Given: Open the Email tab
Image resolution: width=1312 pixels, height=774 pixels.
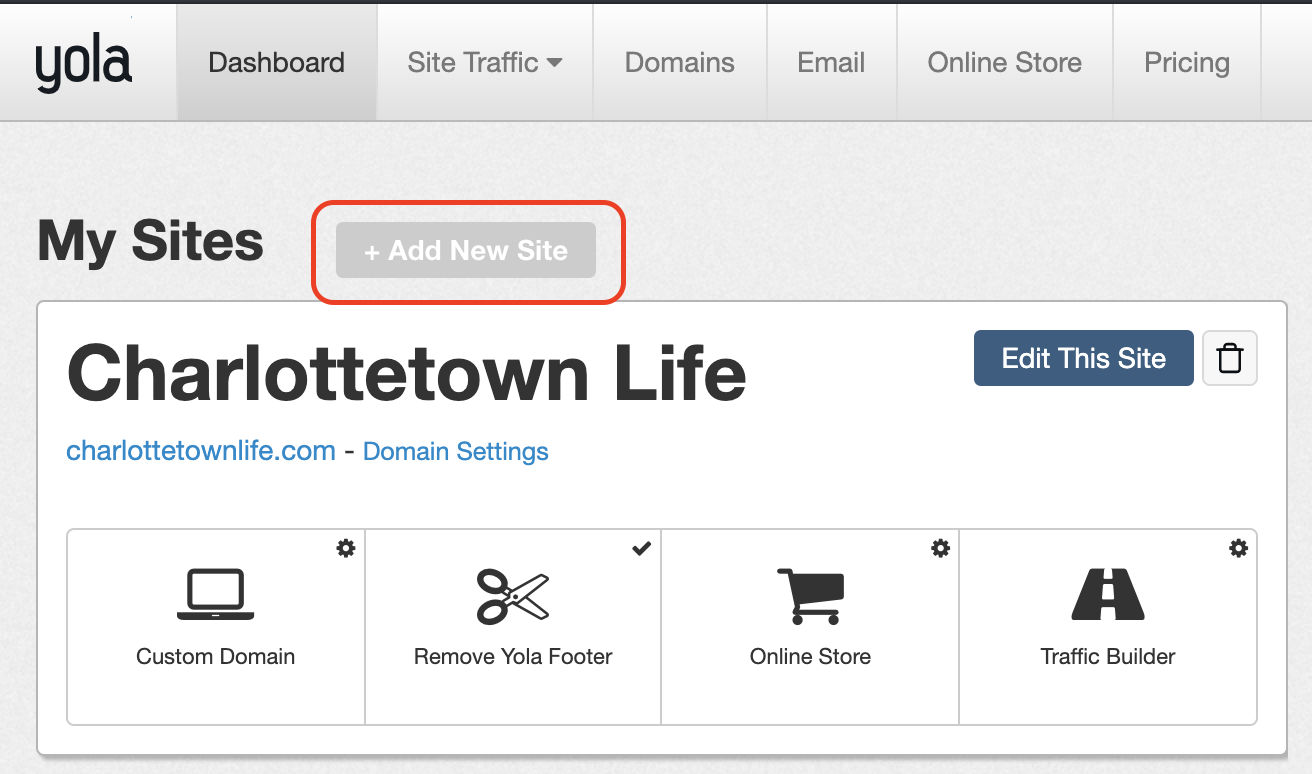Looking at the screenshot, I should coord(831,62).
